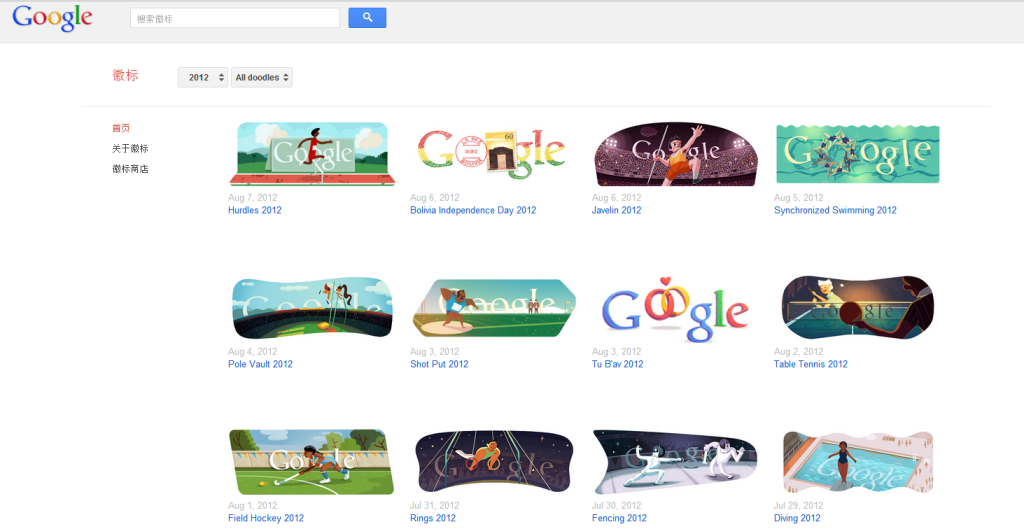Viewport: 1024px width, 529px height.
Task: Click the blue magnifier search button
Action: click(367, 18)
